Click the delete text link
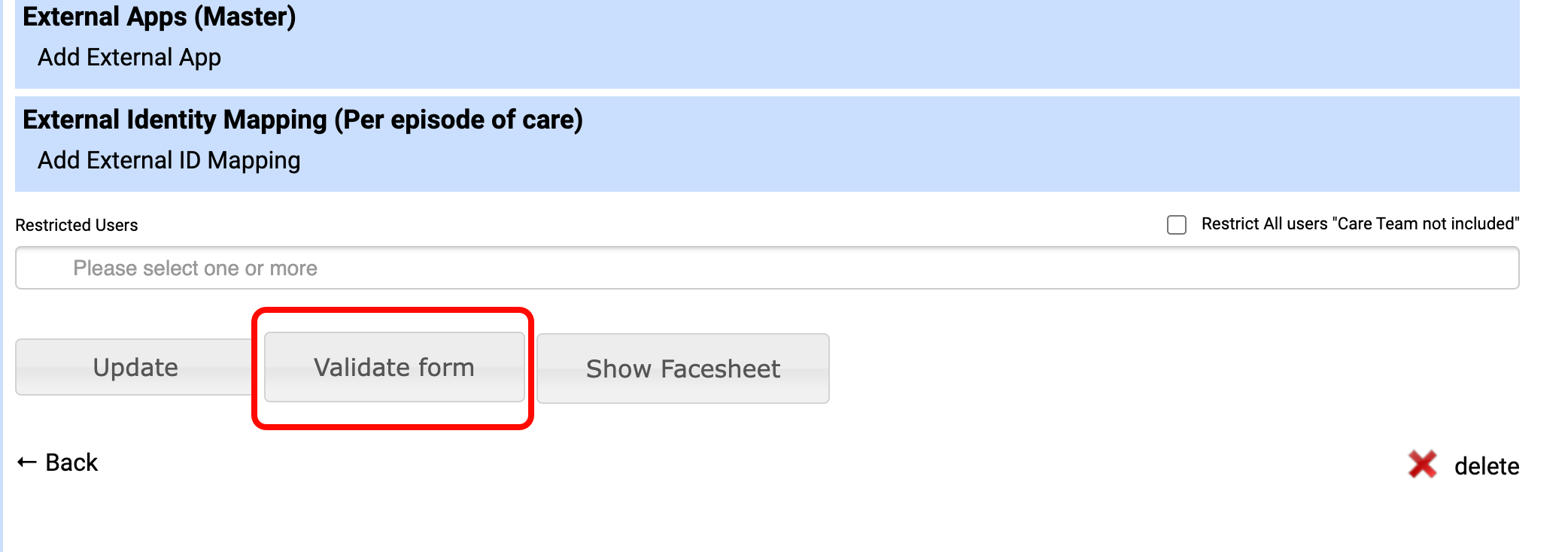1568x552 pixels. point(1486,466)
